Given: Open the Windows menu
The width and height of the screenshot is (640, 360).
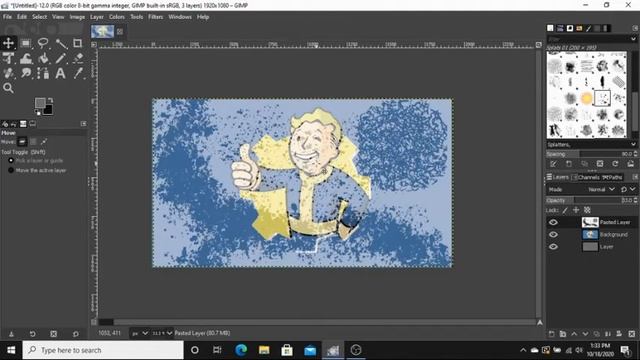Looking at the screenshot, I should [180, 17].
